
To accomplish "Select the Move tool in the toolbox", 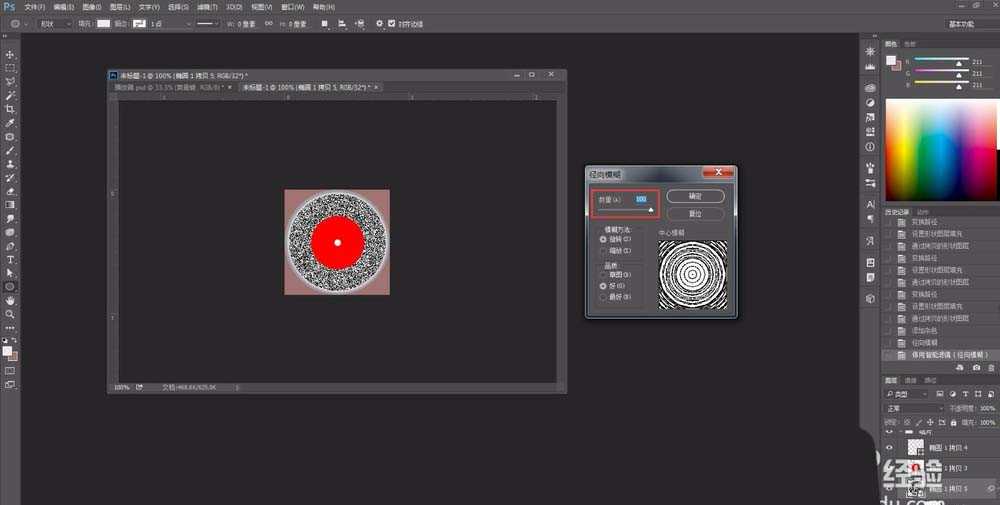I will (x=11, y=54).
